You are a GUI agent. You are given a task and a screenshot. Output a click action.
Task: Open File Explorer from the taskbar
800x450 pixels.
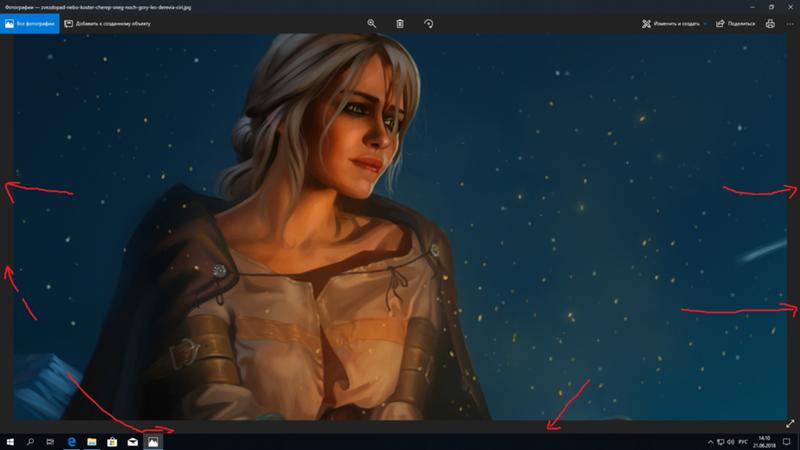click(92, 442)
